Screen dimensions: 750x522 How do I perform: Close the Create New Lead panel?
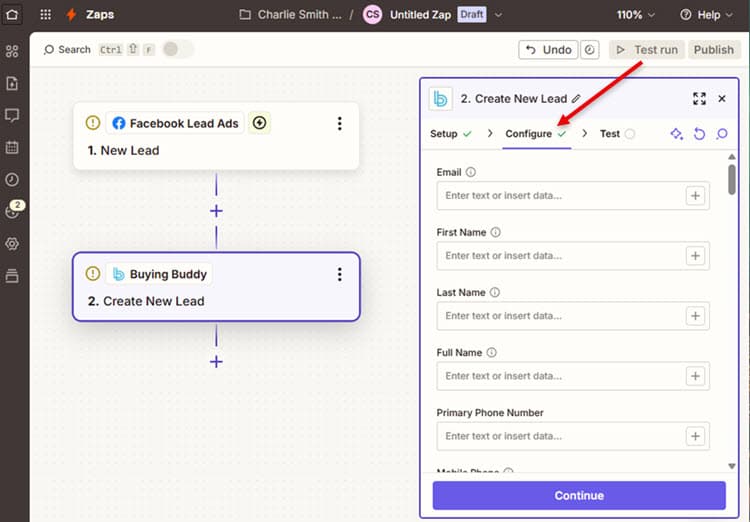[x=722, y=99]
